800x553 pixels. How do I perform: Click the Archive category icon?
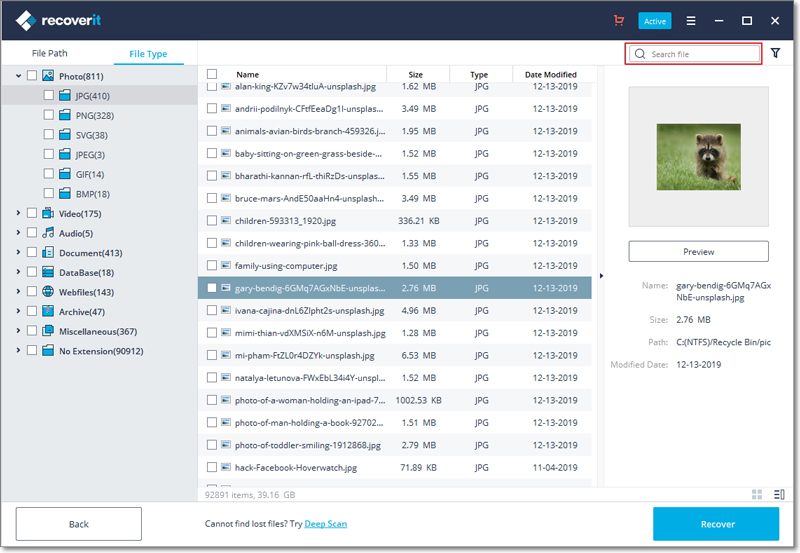pyautogui.click(x=48, y=311)
